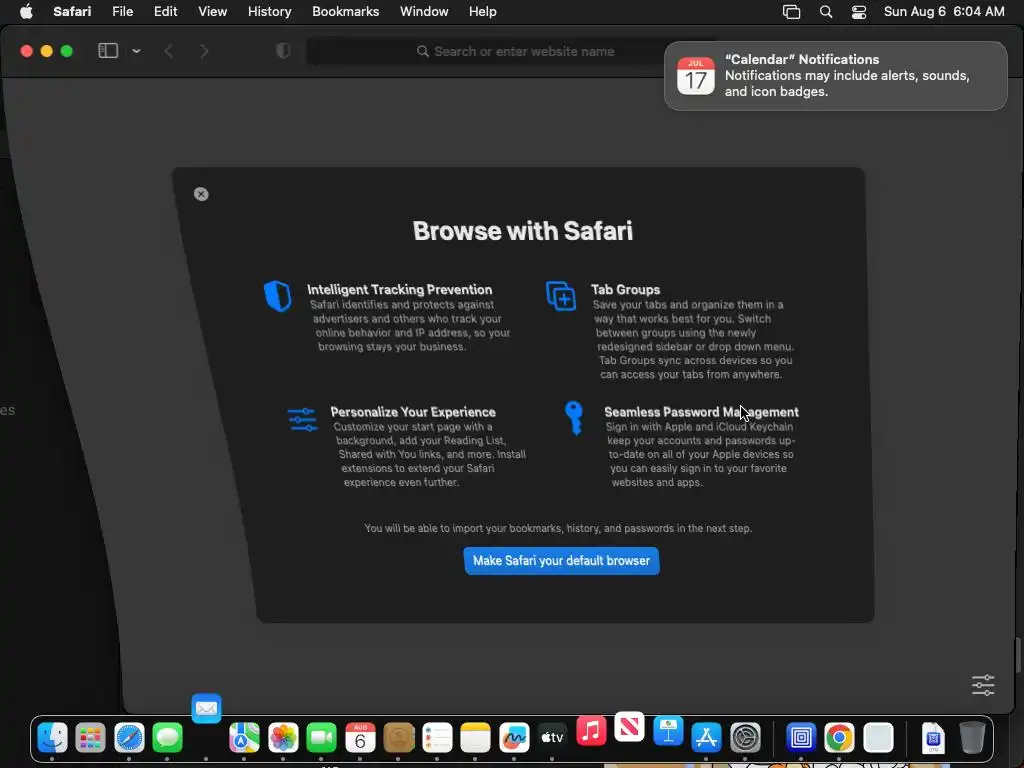Go forward using the forward arrow

pyautogui.click(x=204, y=51)
